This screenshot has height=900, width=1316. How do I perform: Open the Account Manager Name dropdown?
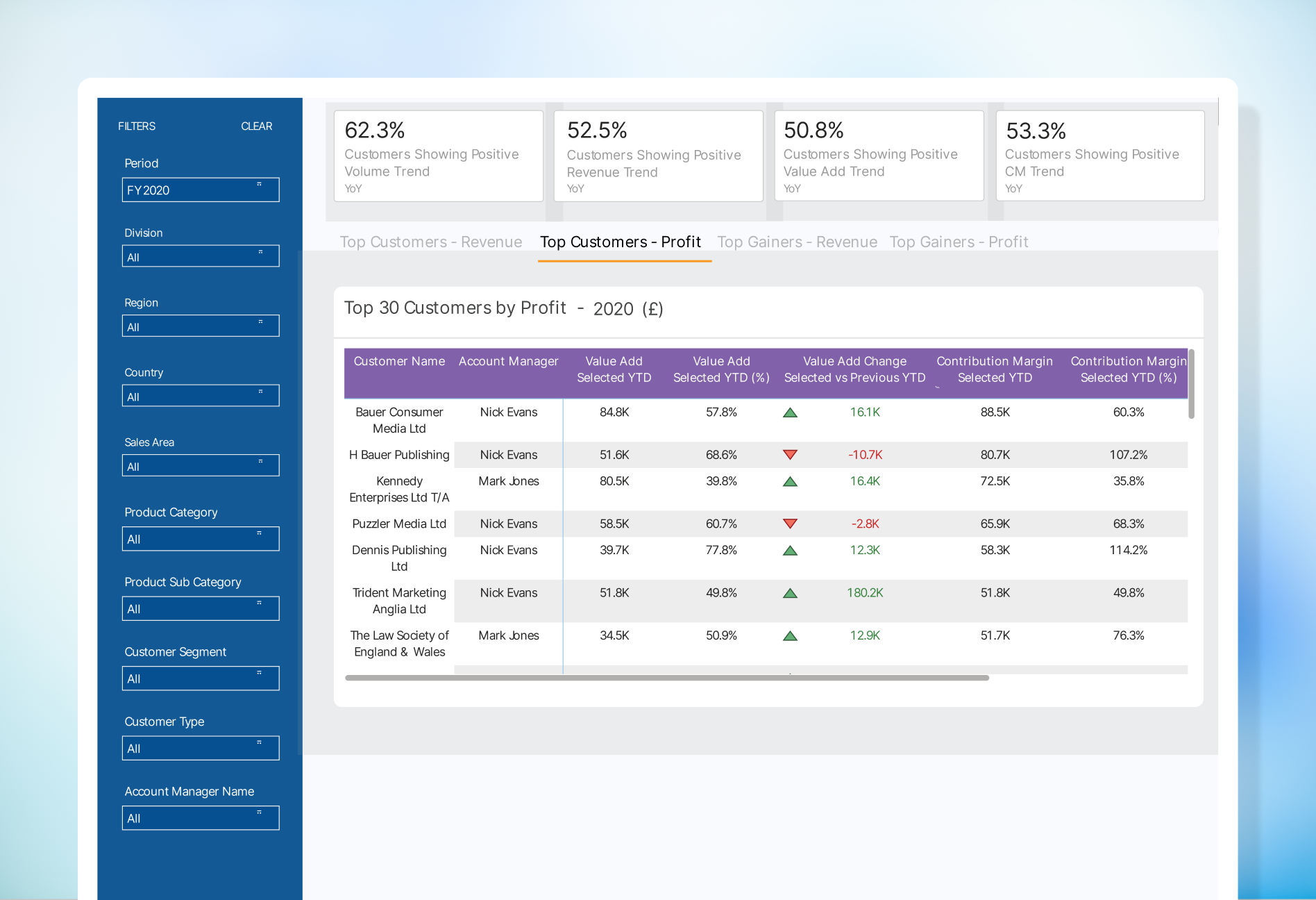(201, 818)
